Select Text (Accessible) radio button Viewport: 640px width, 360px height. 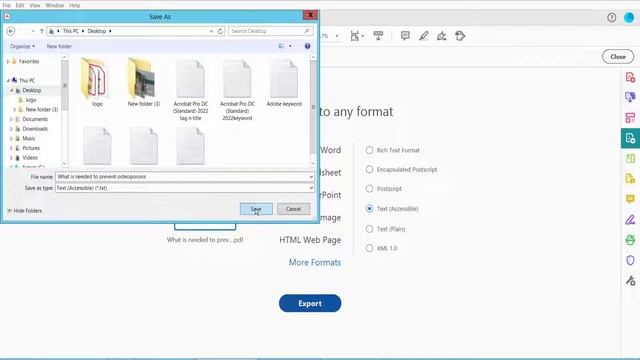(369, 209)
